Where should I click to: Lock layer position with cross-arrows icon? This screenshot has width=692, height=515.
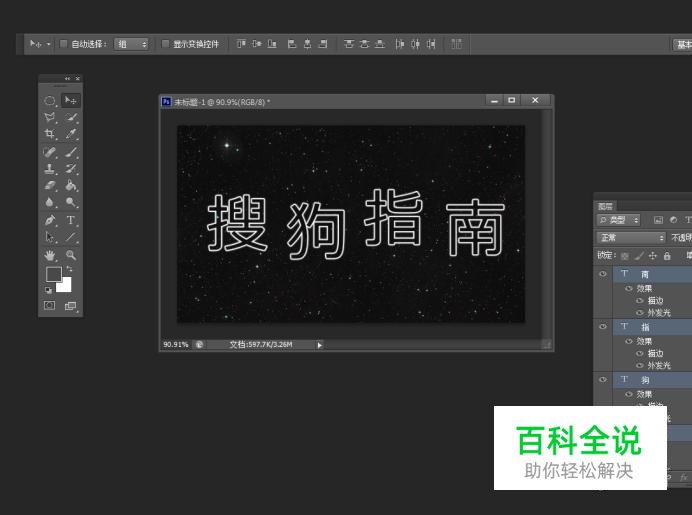click(x=653, y=256)
